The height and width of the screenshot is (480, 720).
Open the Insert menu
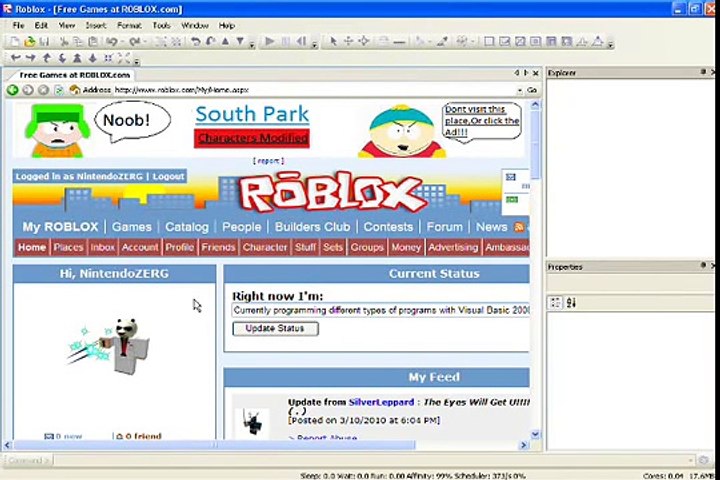point(96,25)
